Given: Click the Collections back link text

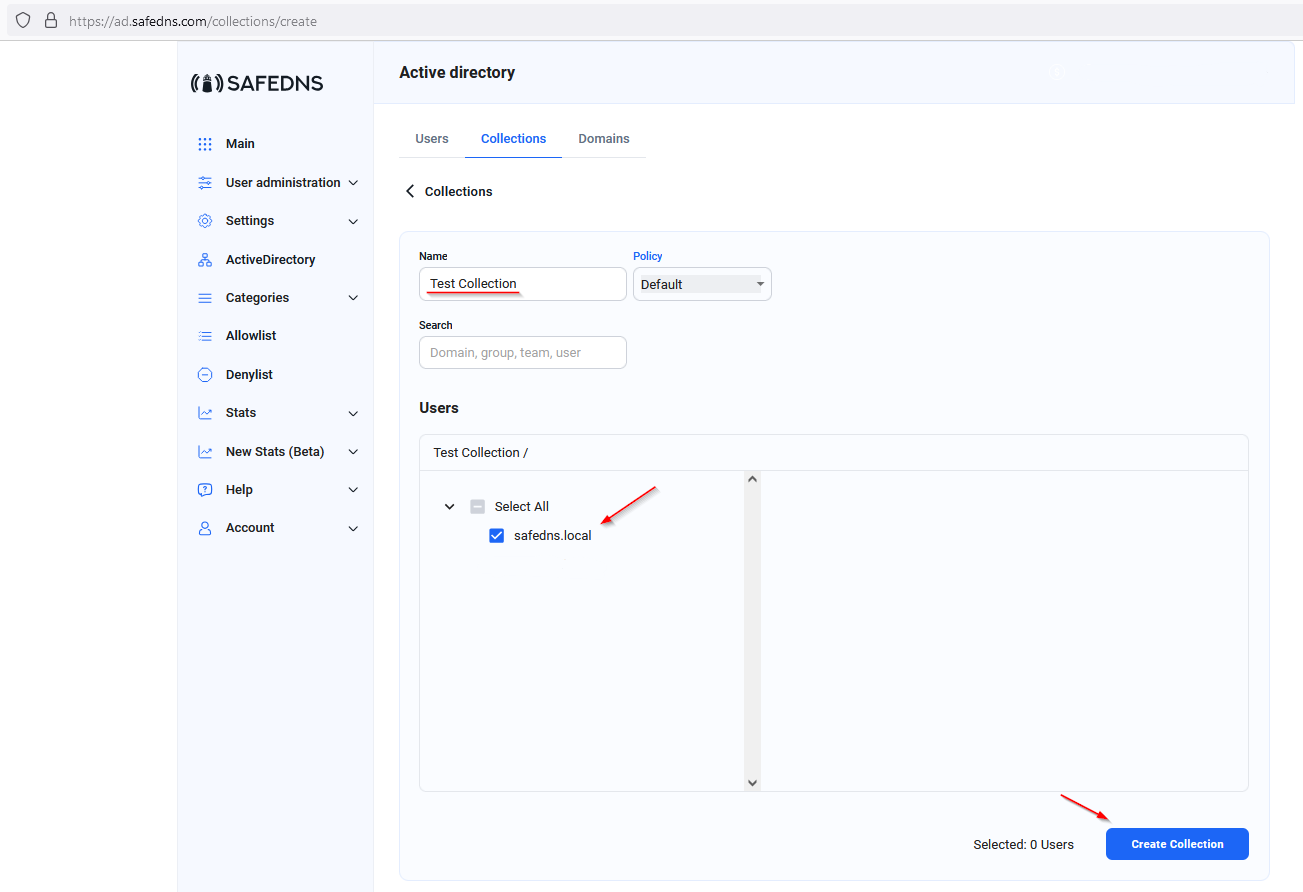Looking at the screenshot, I should click(x=459, y=191).
